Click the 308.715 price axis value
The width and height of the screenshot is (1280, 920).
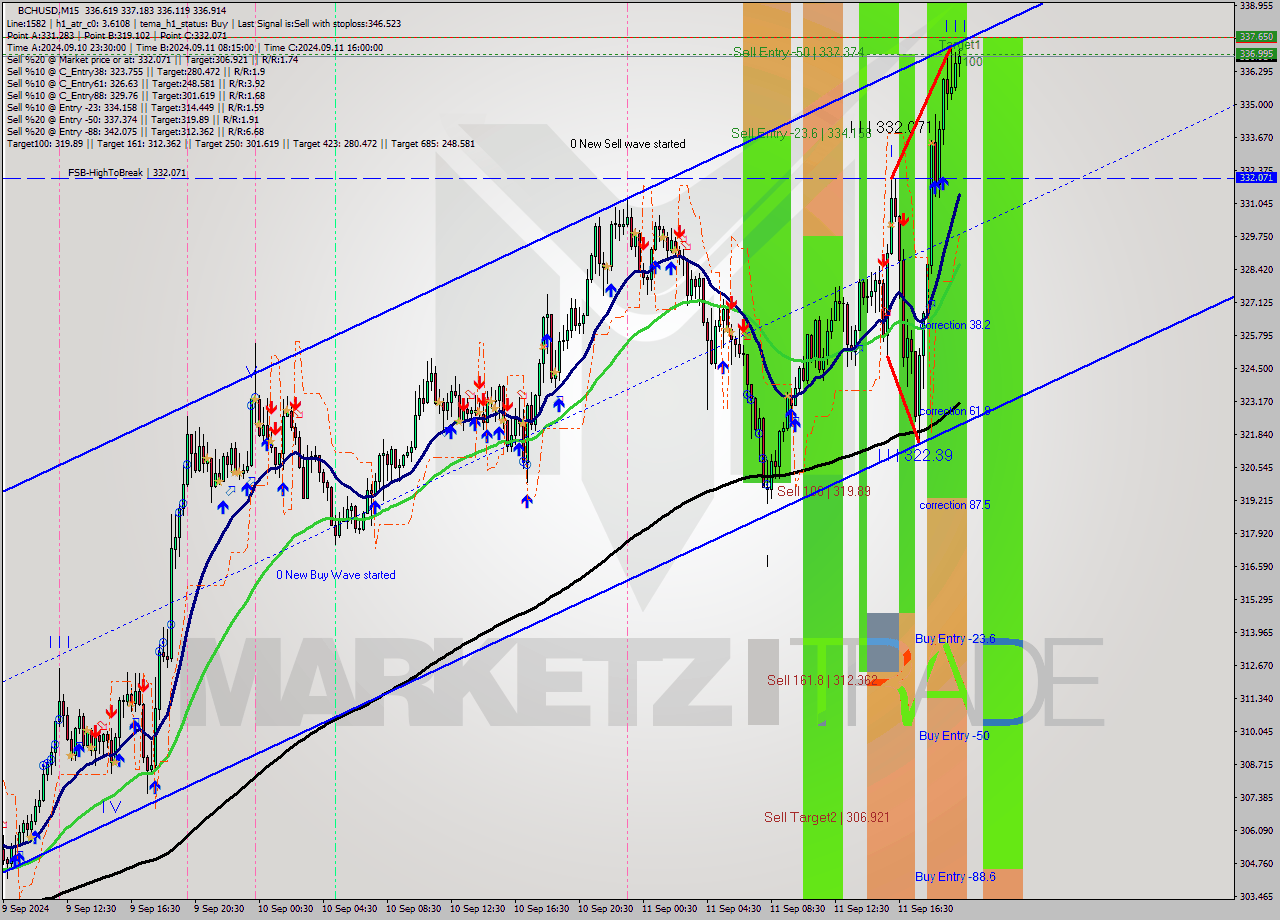pos(1256,764)
